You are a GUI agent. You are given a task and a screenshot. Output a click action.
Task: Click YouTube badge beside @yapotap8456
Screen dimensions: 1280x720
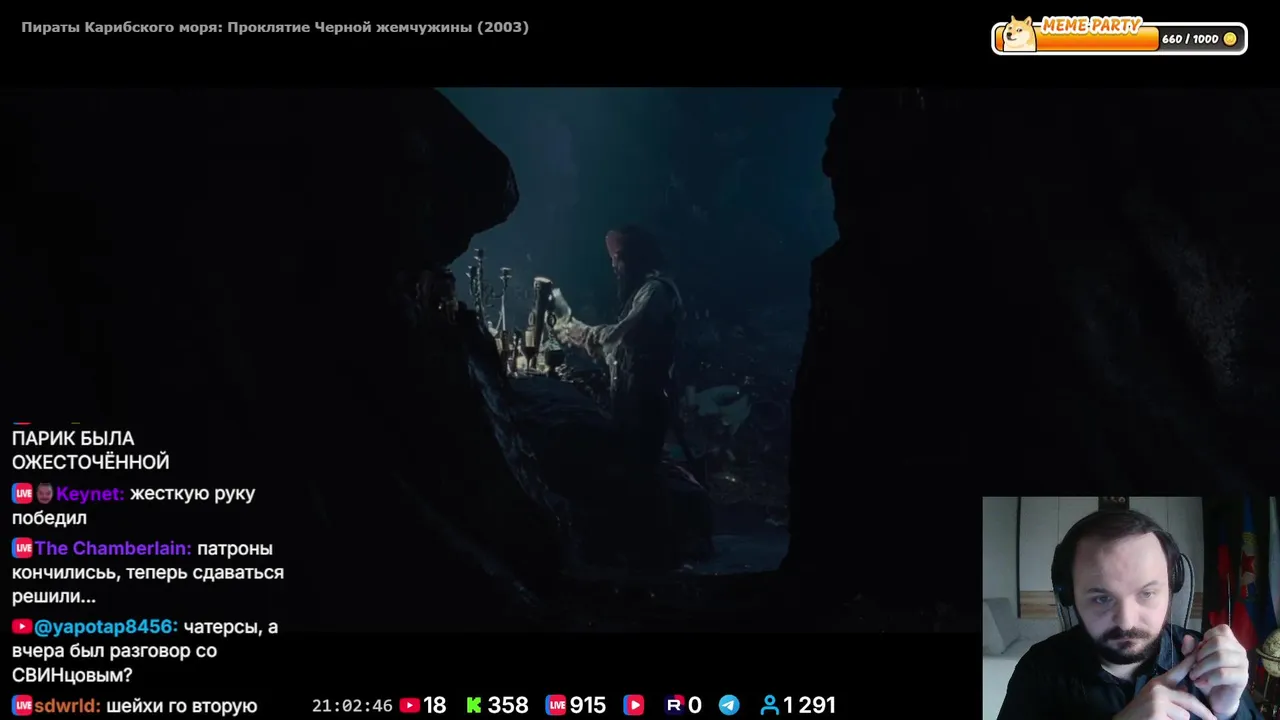coord(22,627)
